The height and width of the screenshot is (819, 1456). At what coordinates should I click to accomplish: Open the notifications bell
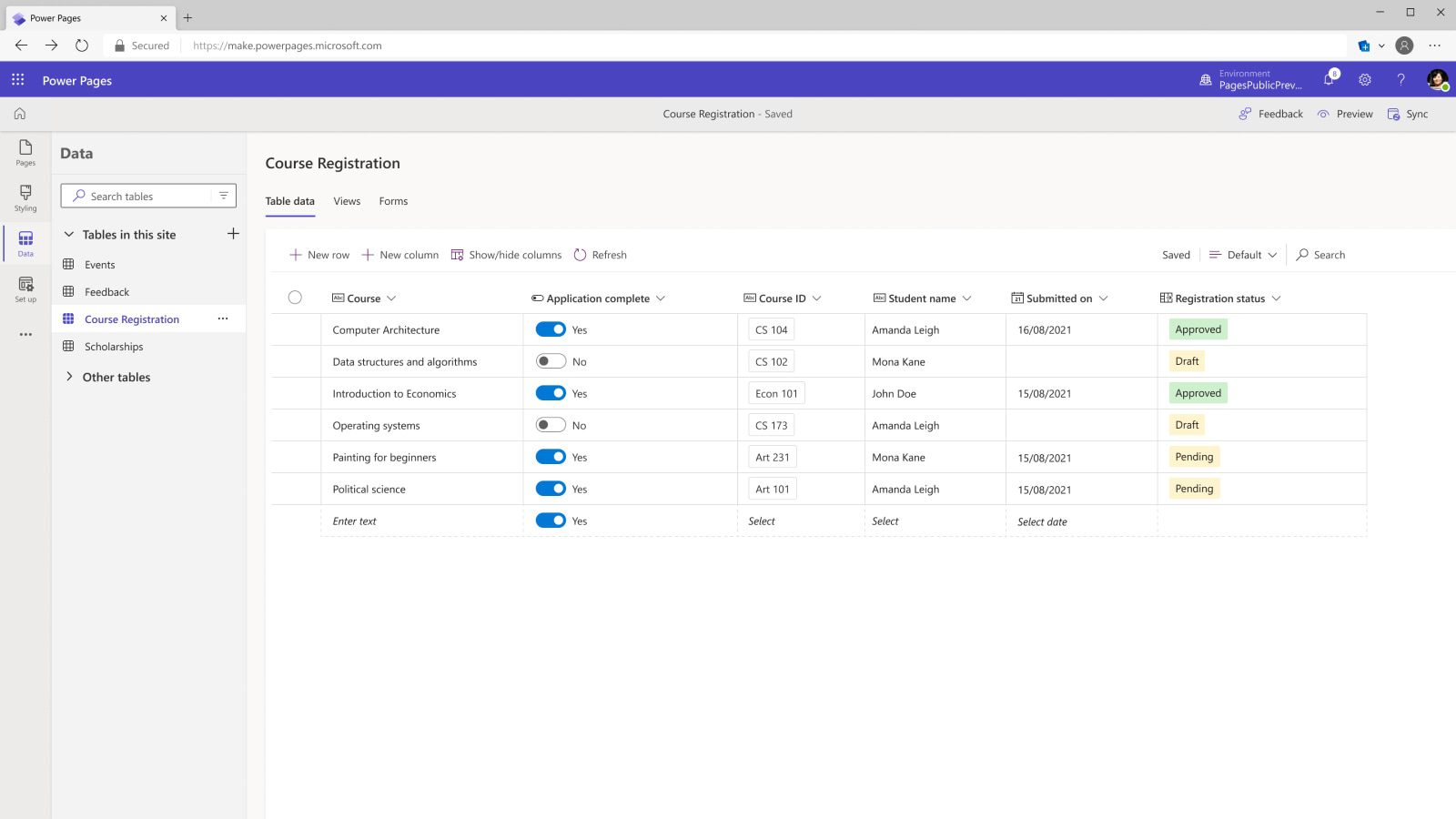tap(1328, 80)
